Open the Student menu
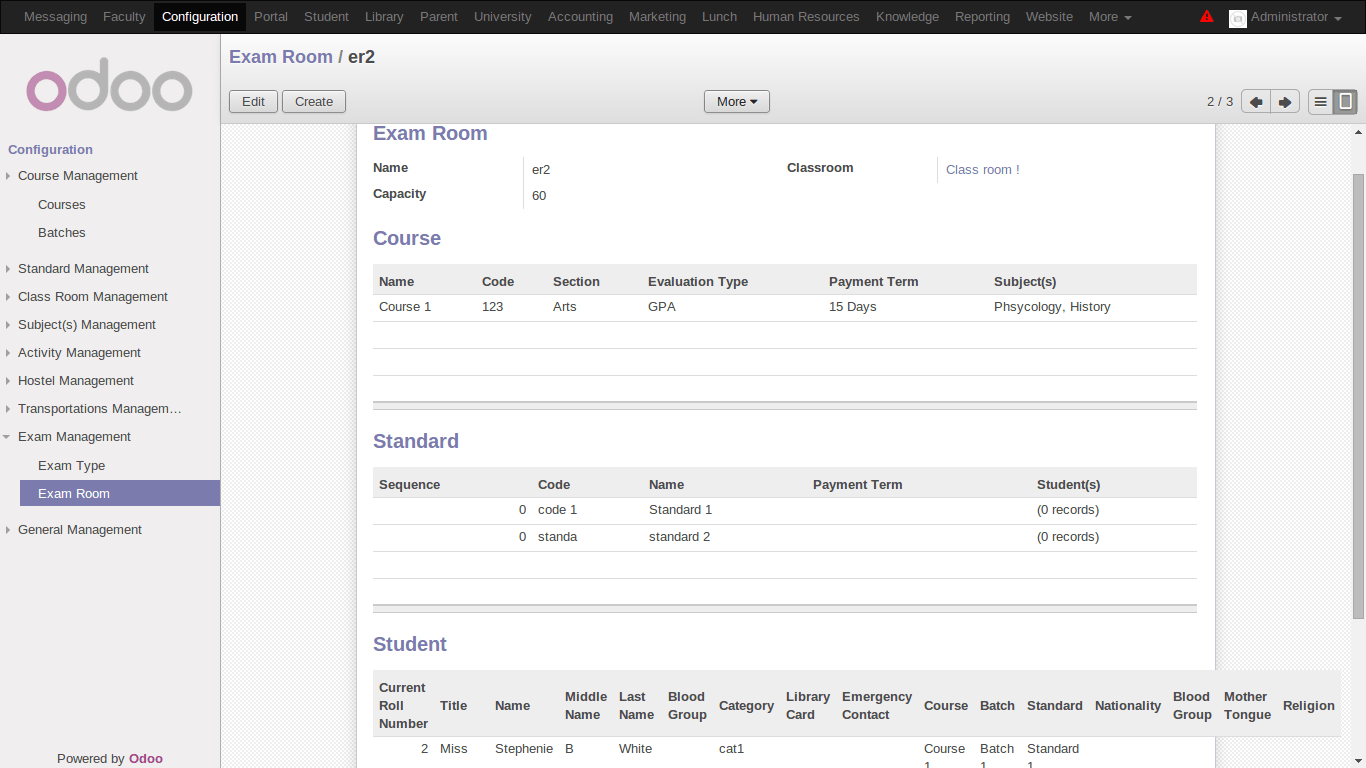Image resolution: width=1366 pixels, height=768 pixels. tap(326, 17)
